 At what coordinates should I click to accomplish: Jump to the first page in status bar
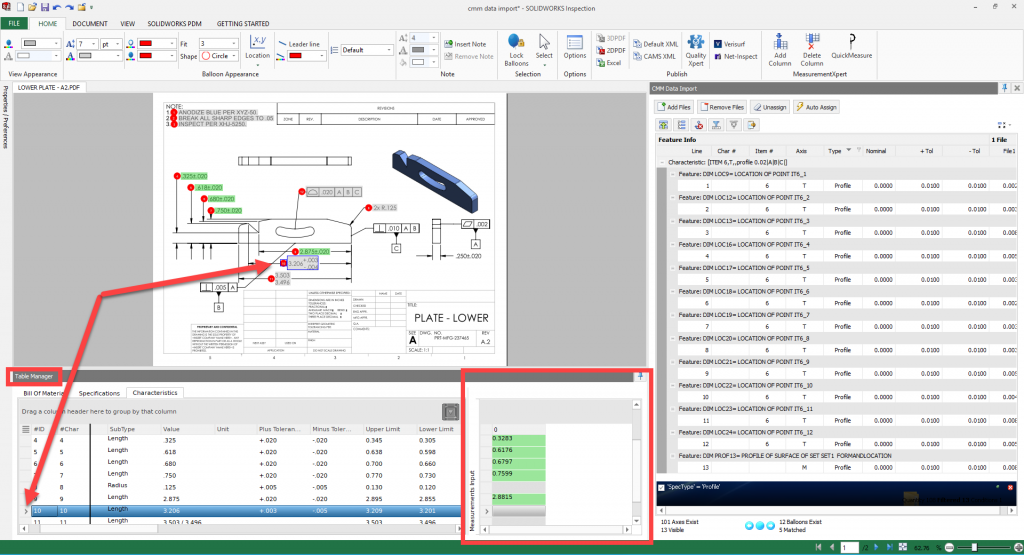pos(818,547)
